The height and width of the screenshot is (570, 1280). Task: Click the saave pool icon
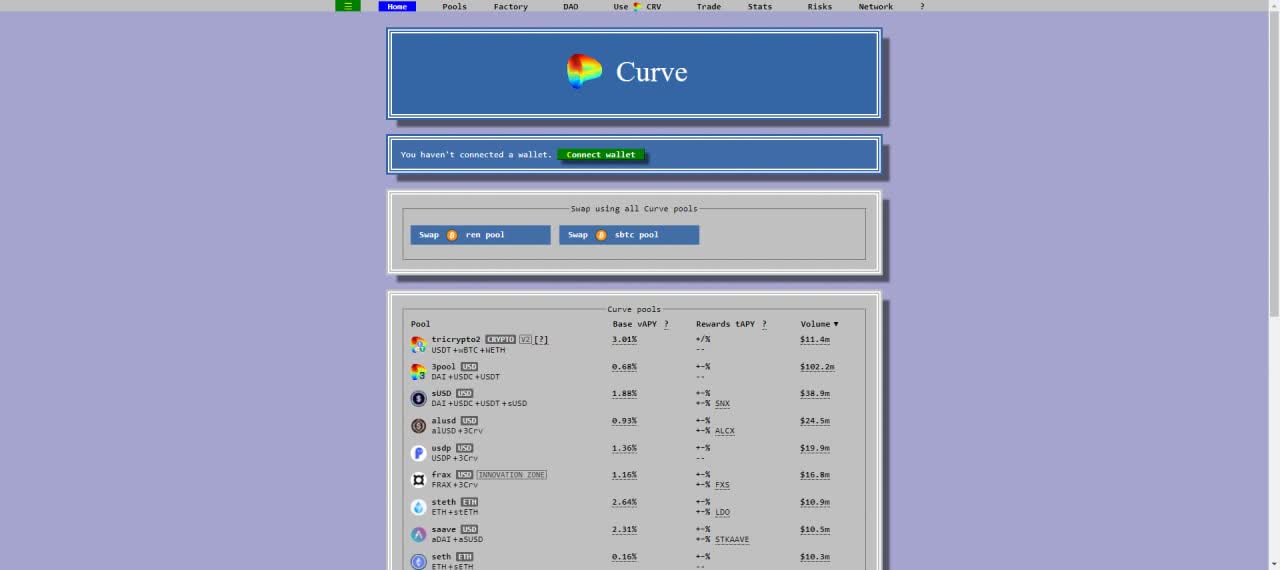[x=419, y=534]
